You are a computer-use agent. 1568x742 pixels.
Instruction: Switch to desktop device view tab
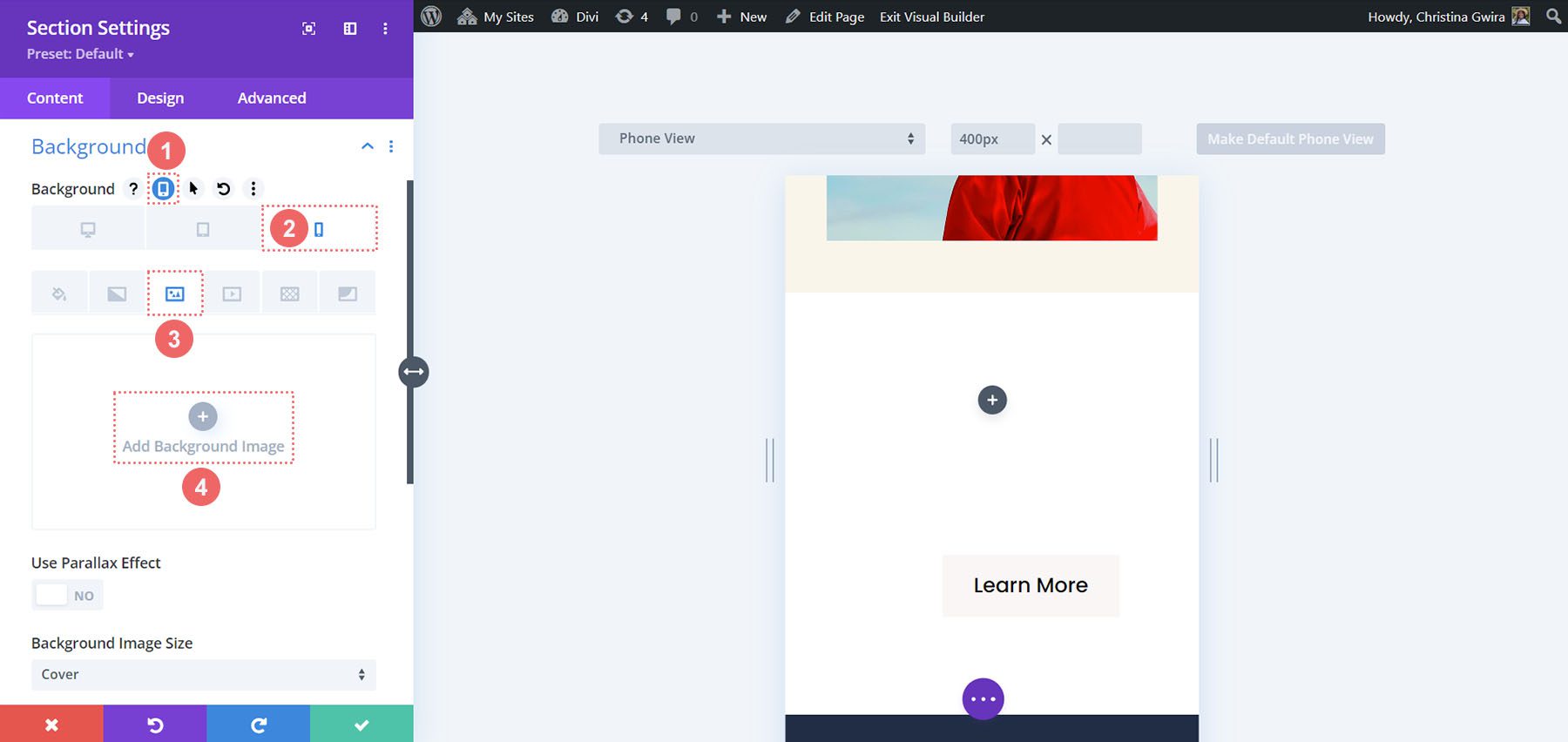point(88,230)
